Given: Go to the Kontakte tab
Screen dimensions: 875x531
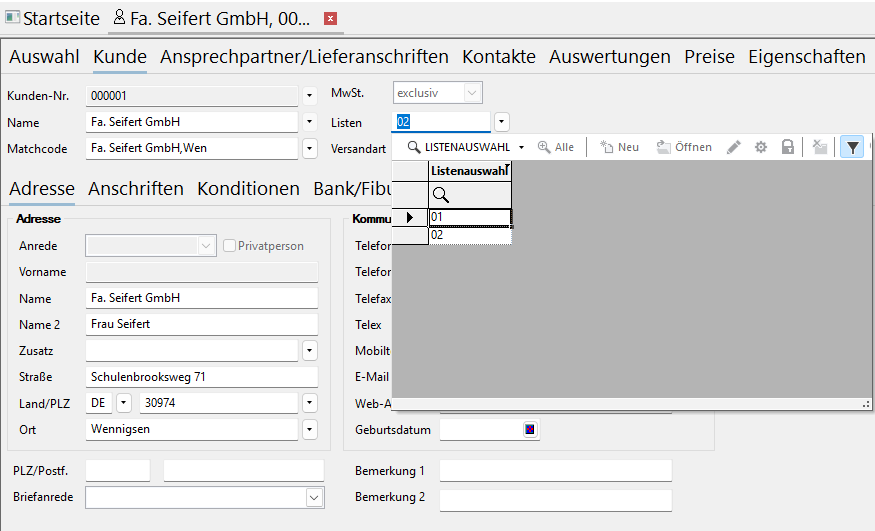Looking at the screenshot, I should point(499,56).
